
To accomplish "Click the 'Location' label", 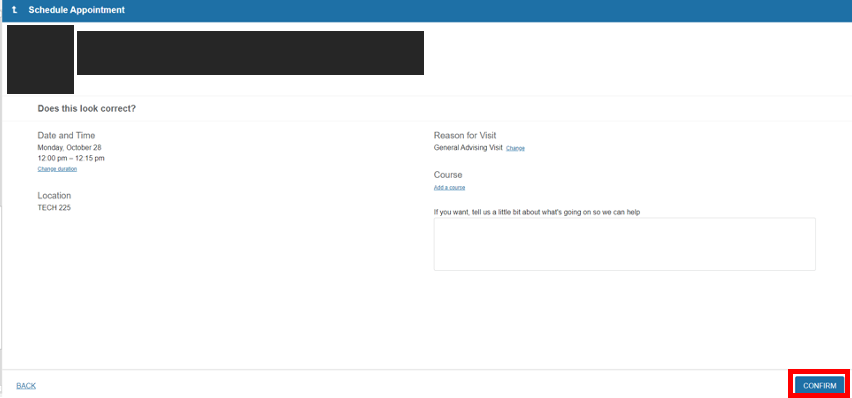I will (x=54, y=195).
